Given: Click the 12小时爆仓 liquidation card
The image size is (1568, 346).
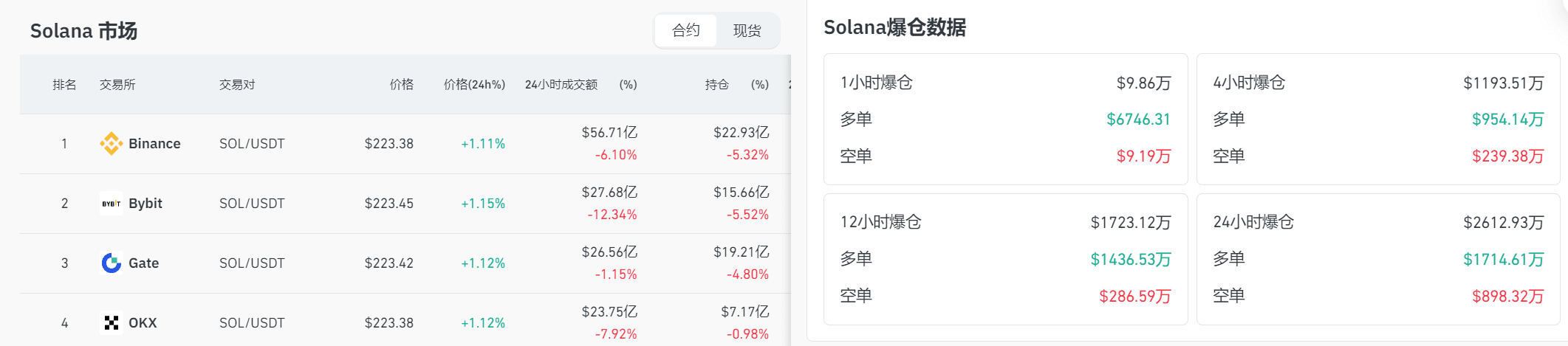Looking at the screenshot, I should point(1005,258).
